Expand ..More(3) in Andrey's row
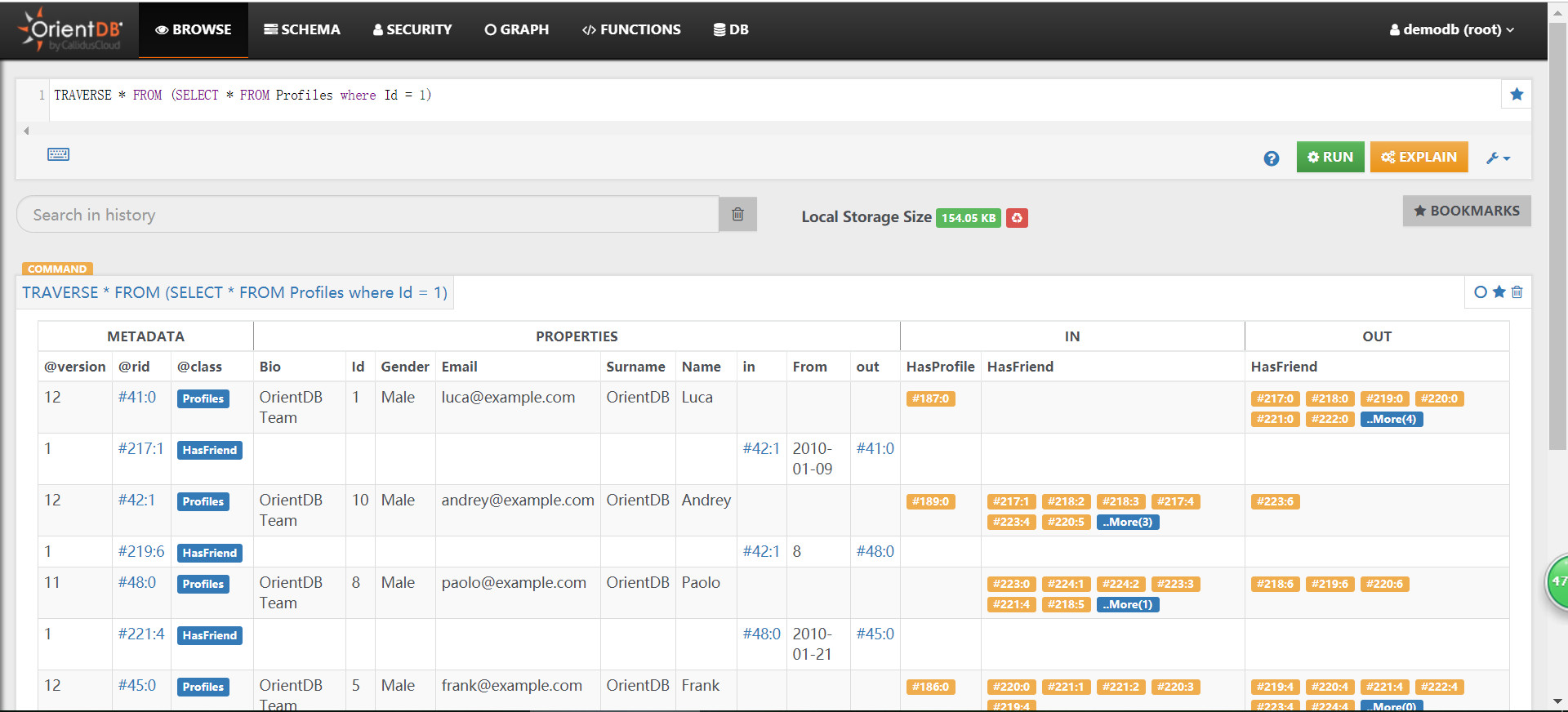This screenshot has width=1568, height=712. coord(1128,522)
